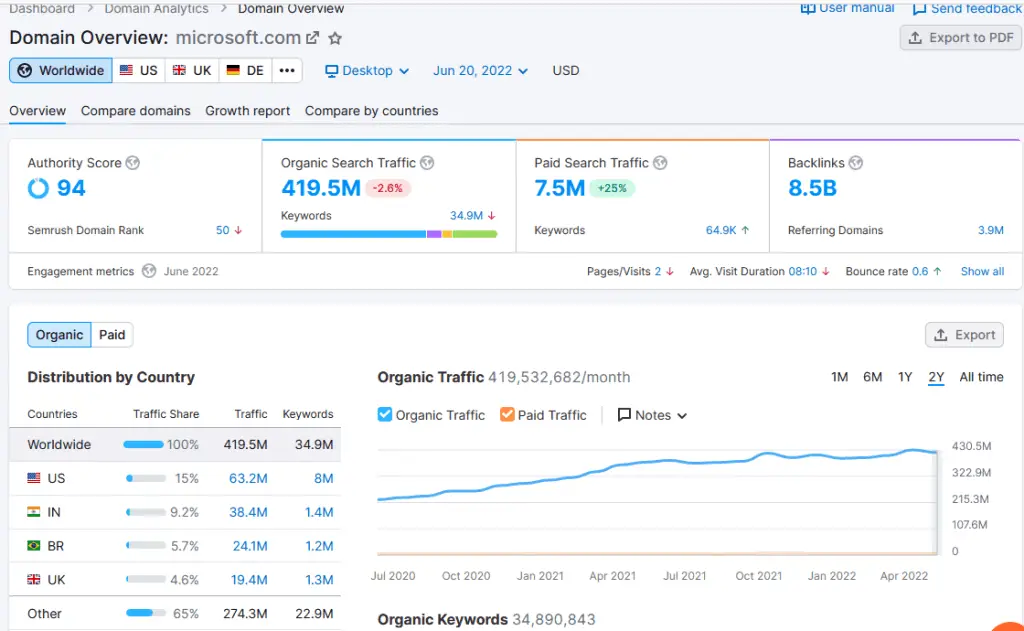
Task: Switch to the Compare domains tab
Action: pyautogui.click(x=136, y=111)
